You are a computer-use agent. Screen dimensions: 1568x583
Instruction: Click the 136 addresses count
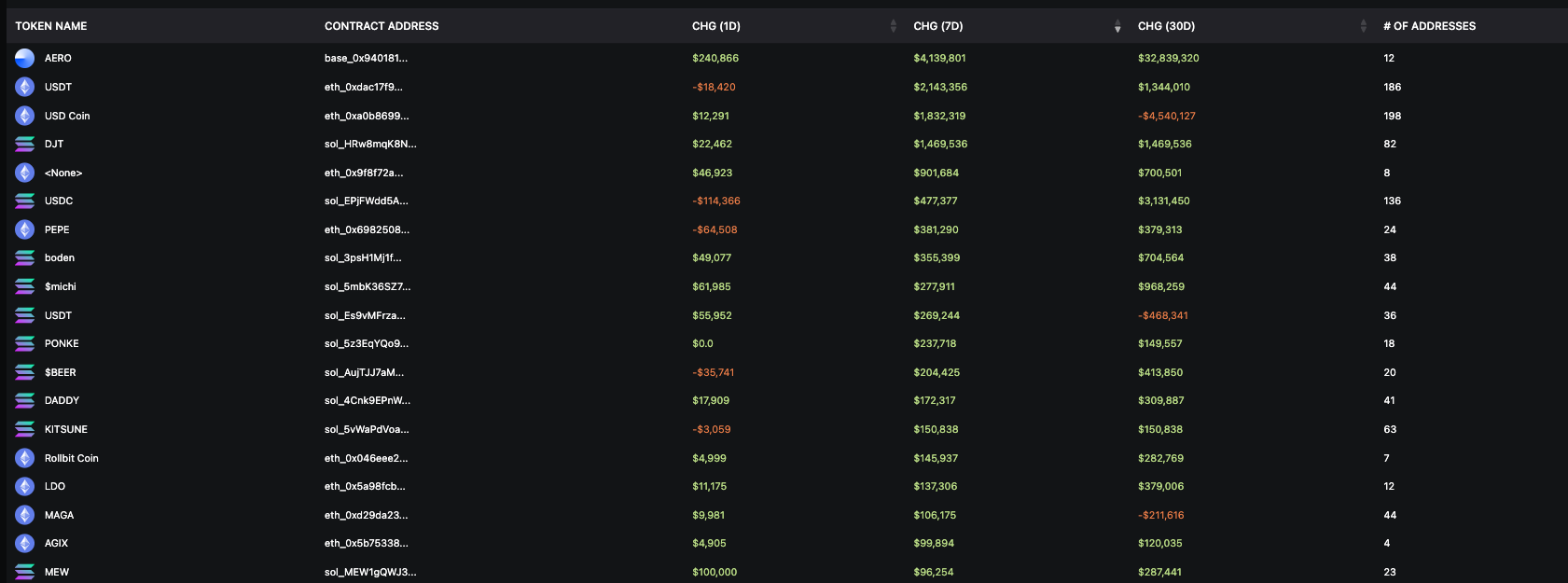[1393, 201]
